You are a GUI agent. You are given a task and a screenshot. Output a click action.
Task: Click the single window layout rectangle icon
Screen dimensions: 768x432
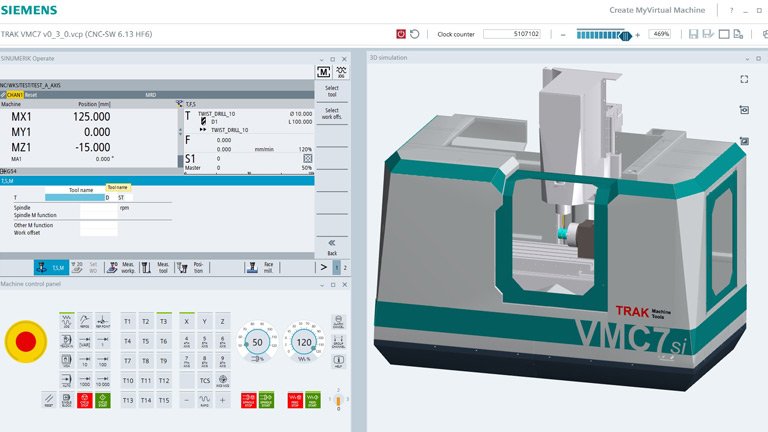pos(724,34)
